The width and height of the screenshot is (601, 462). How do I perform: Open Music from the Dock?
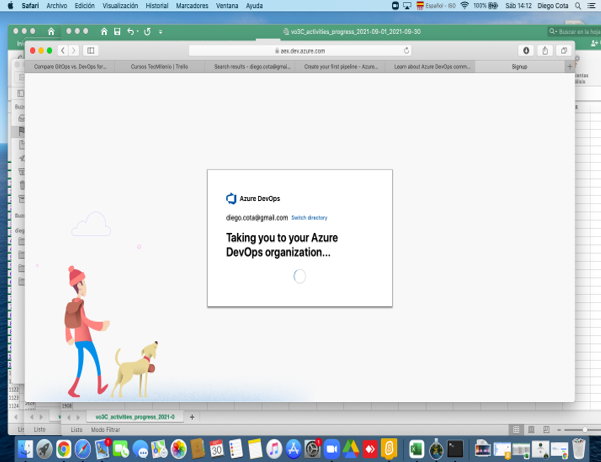tap(274, 449)
